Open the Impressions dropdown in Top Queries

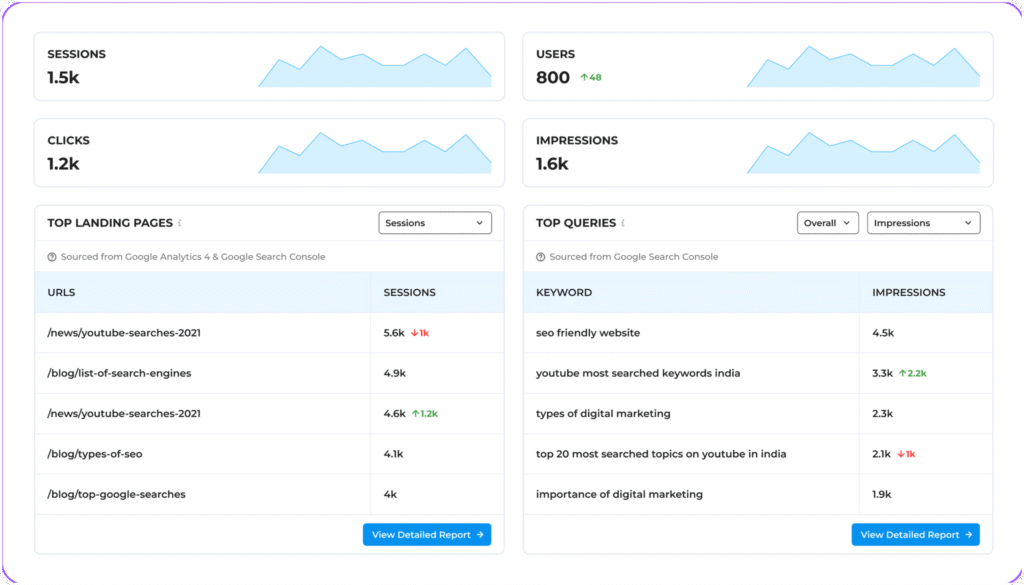923,223
